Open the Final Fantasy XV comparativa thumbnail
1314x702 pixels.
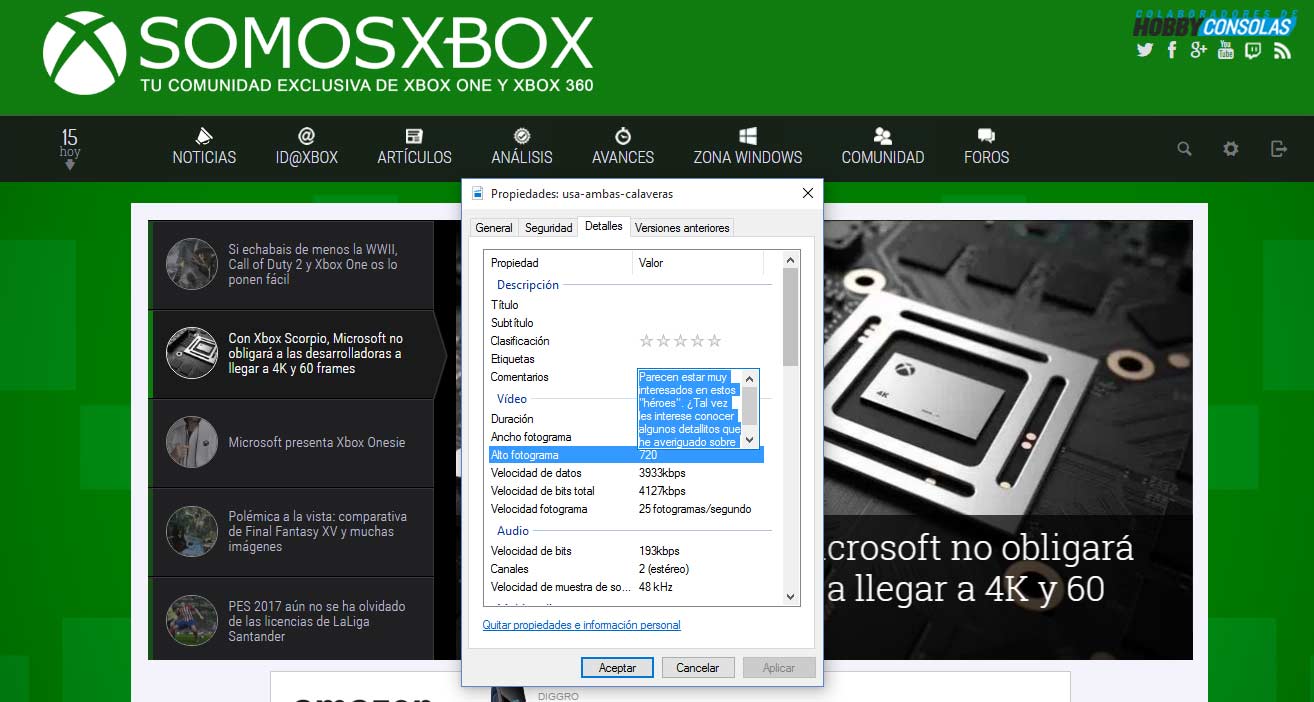pyautogui.click(x=192, y=531)
